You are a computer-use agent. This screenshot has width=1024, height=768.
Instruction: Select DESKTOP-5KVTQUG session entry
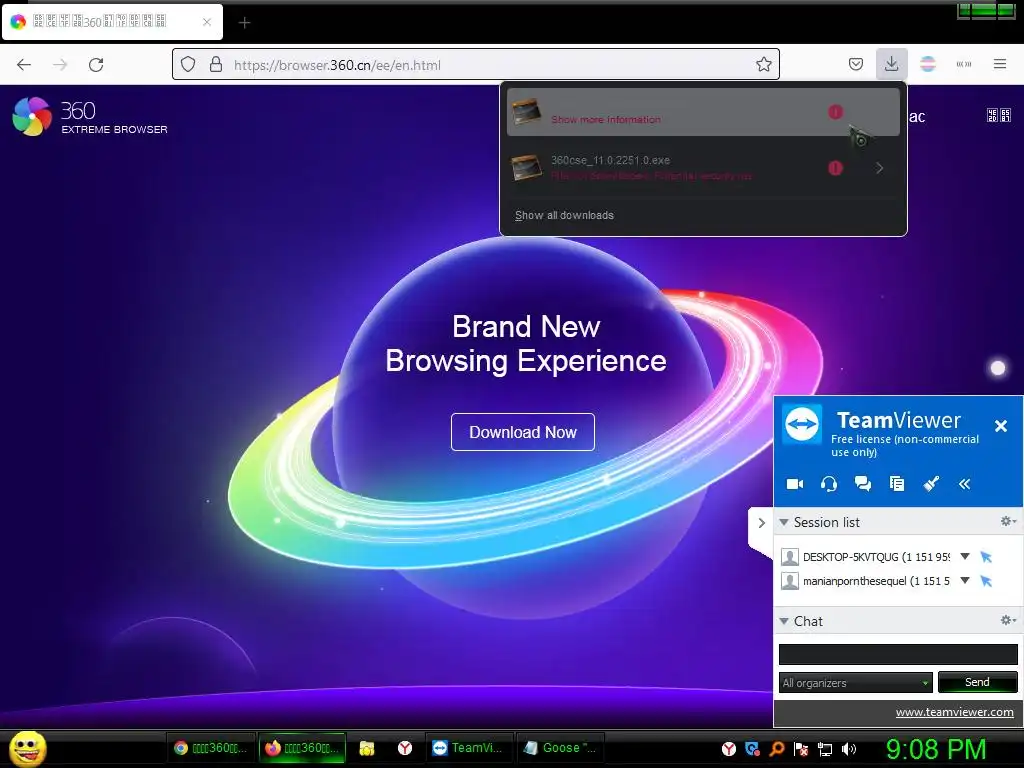tap(865, 557)
